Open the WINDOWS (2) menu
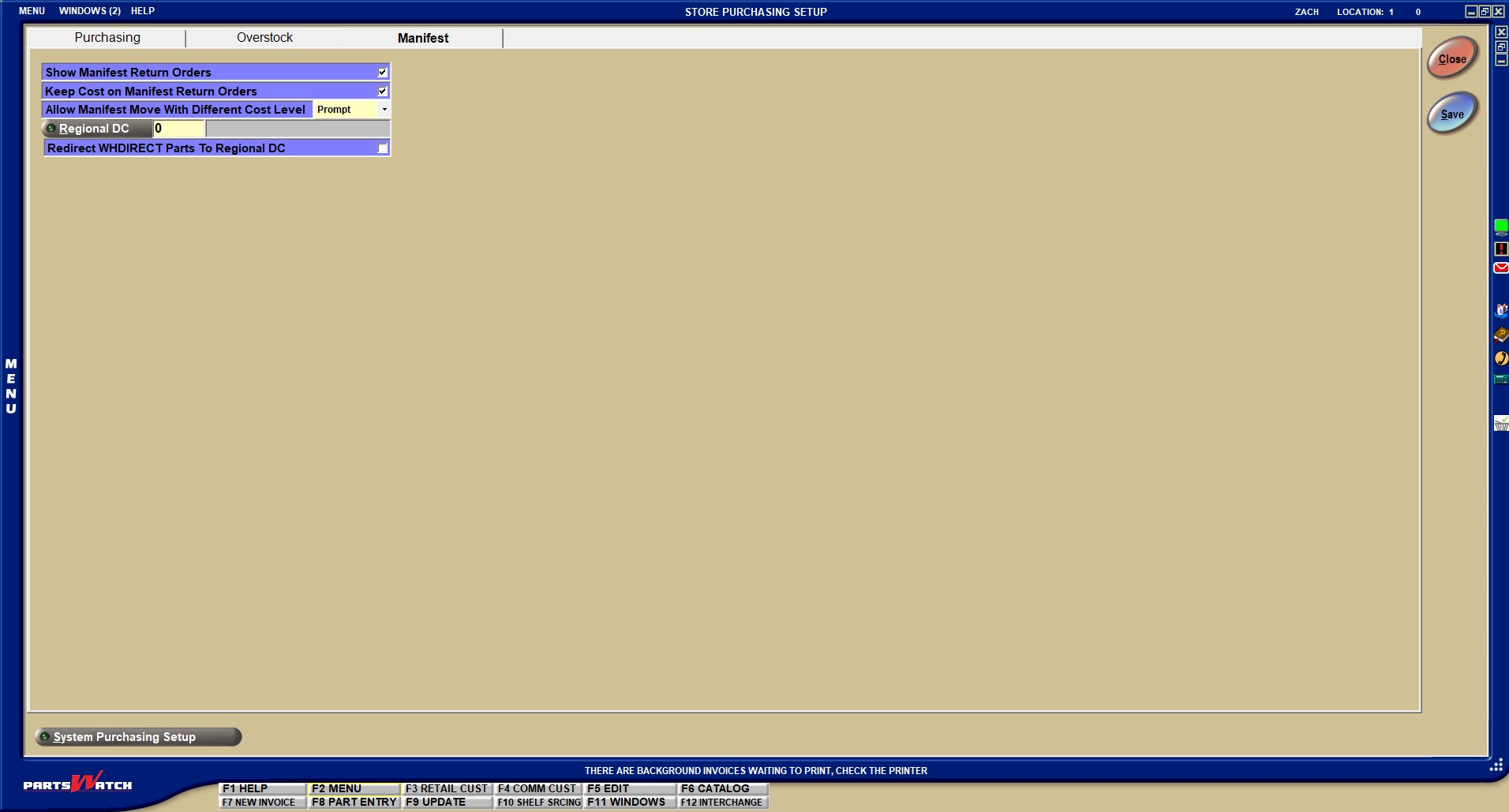Viewport: 1509px width, 812px height. tap(89, 11)
